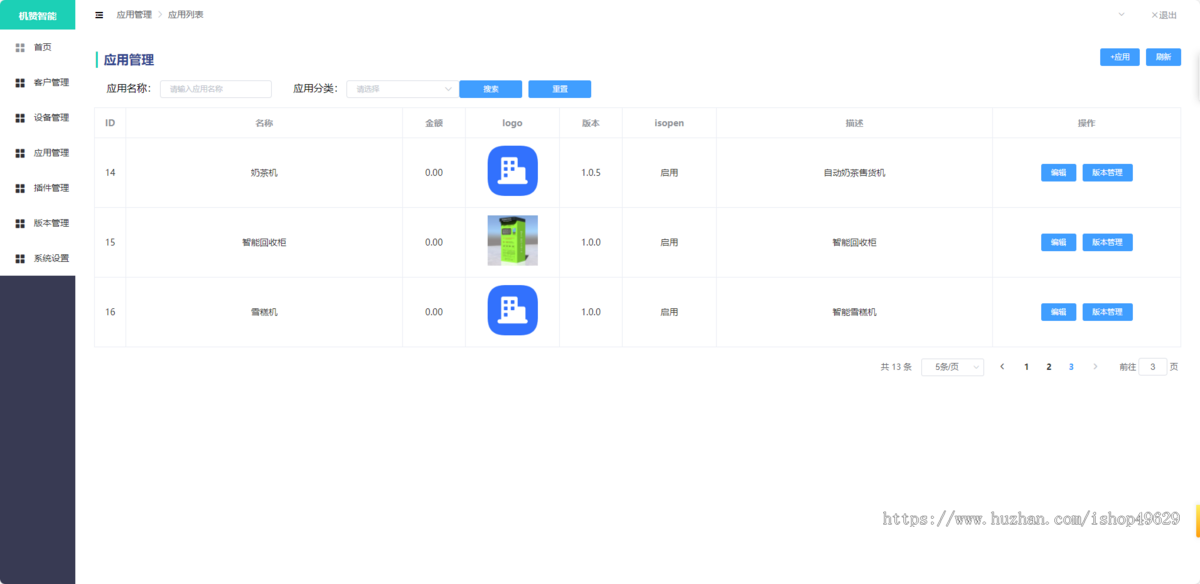Focus the 前往 page number input

(1153, 367)
